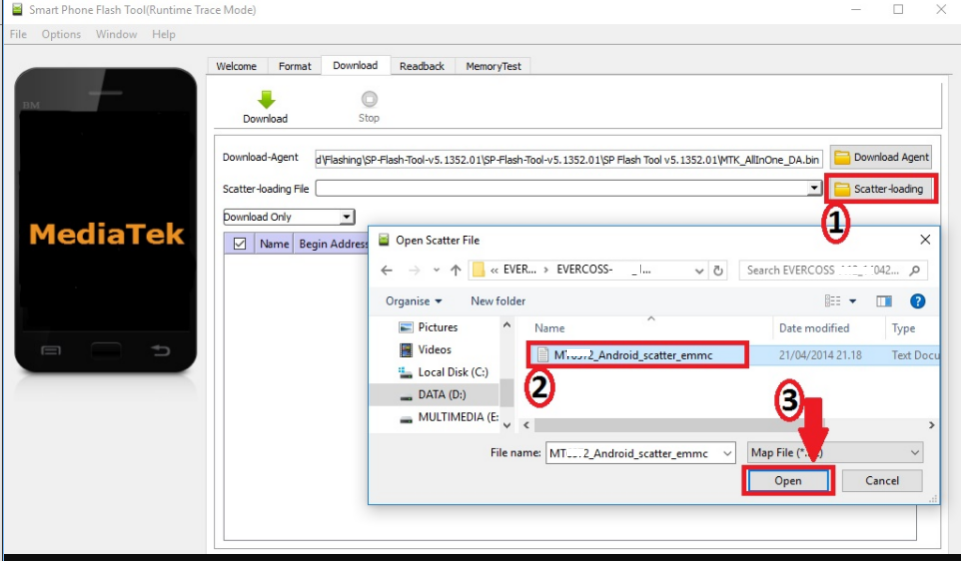Click navigation pane scroll up arrow
This screenshot has height=561, width=961.
coord(507,325)
